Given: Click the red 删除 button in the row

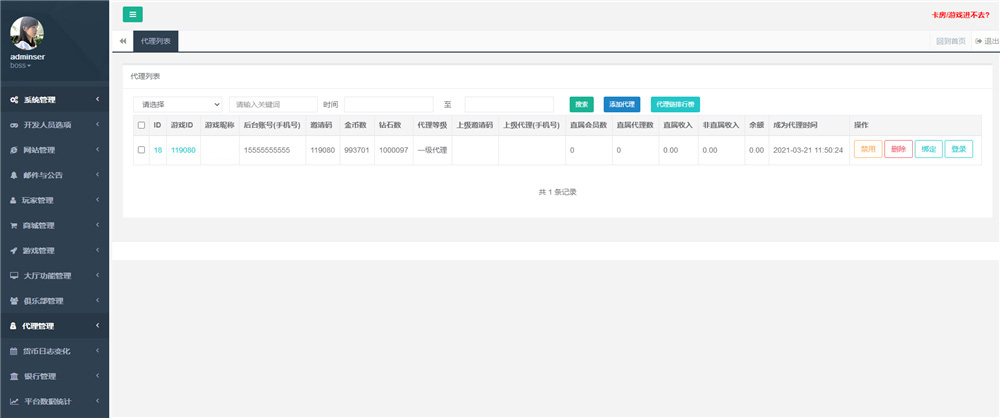Looking at the screenshot, I should tap(898, 149).
